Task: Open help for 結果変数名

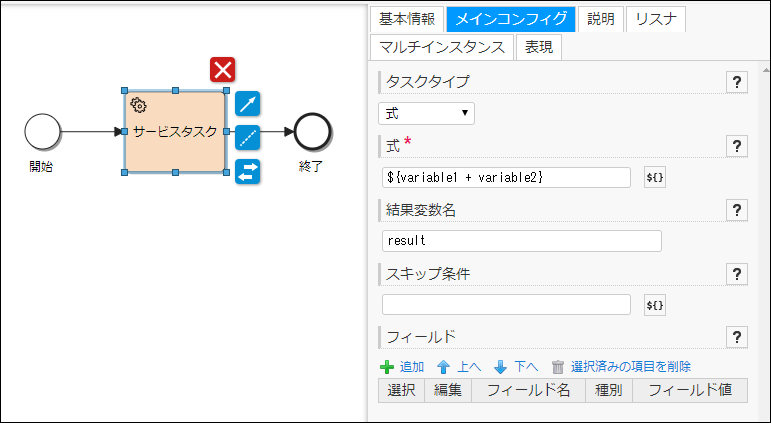Action: [737, 210]
